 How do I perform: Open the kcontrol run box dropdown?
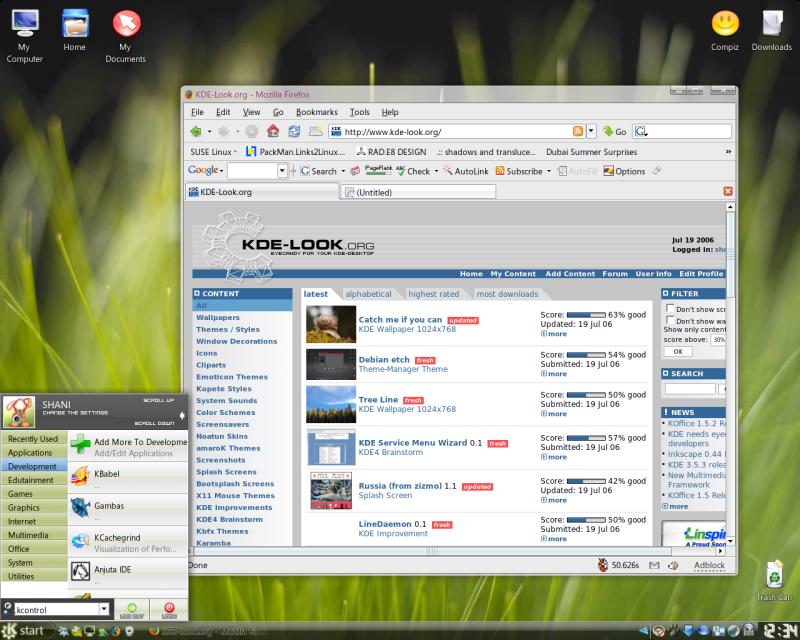[x=104, y=608]
